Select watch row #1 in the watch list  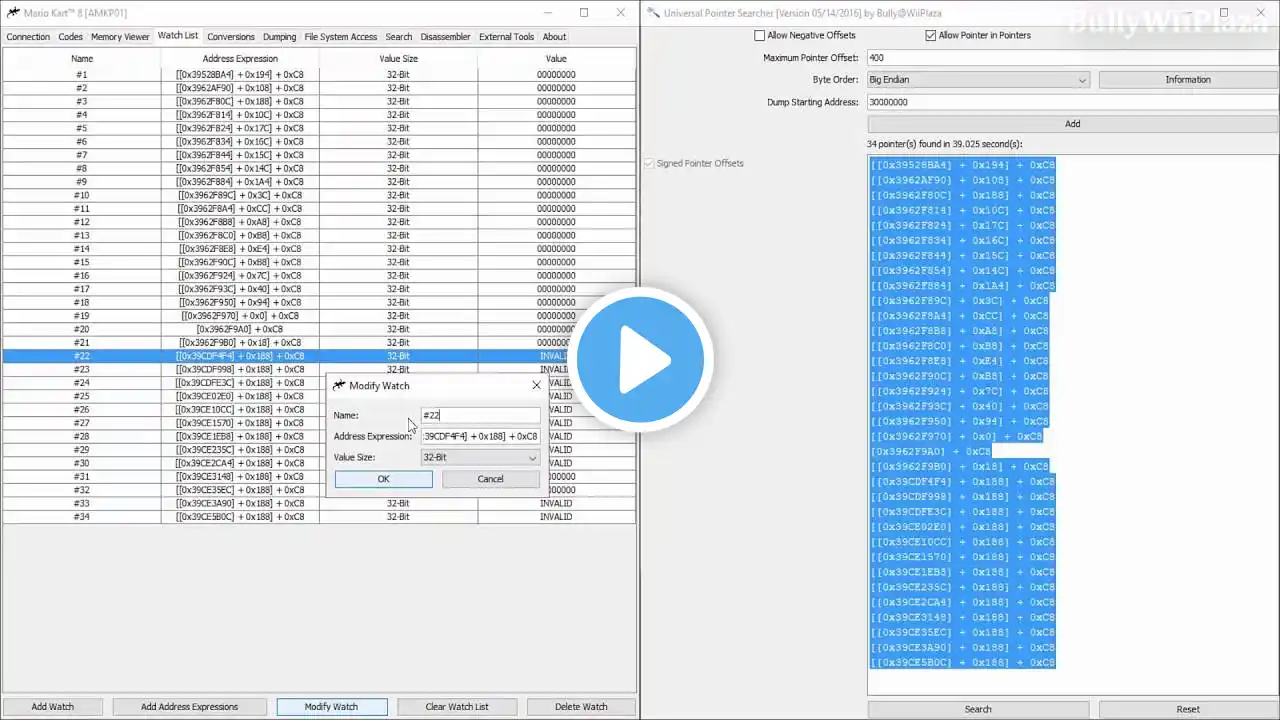319,74
